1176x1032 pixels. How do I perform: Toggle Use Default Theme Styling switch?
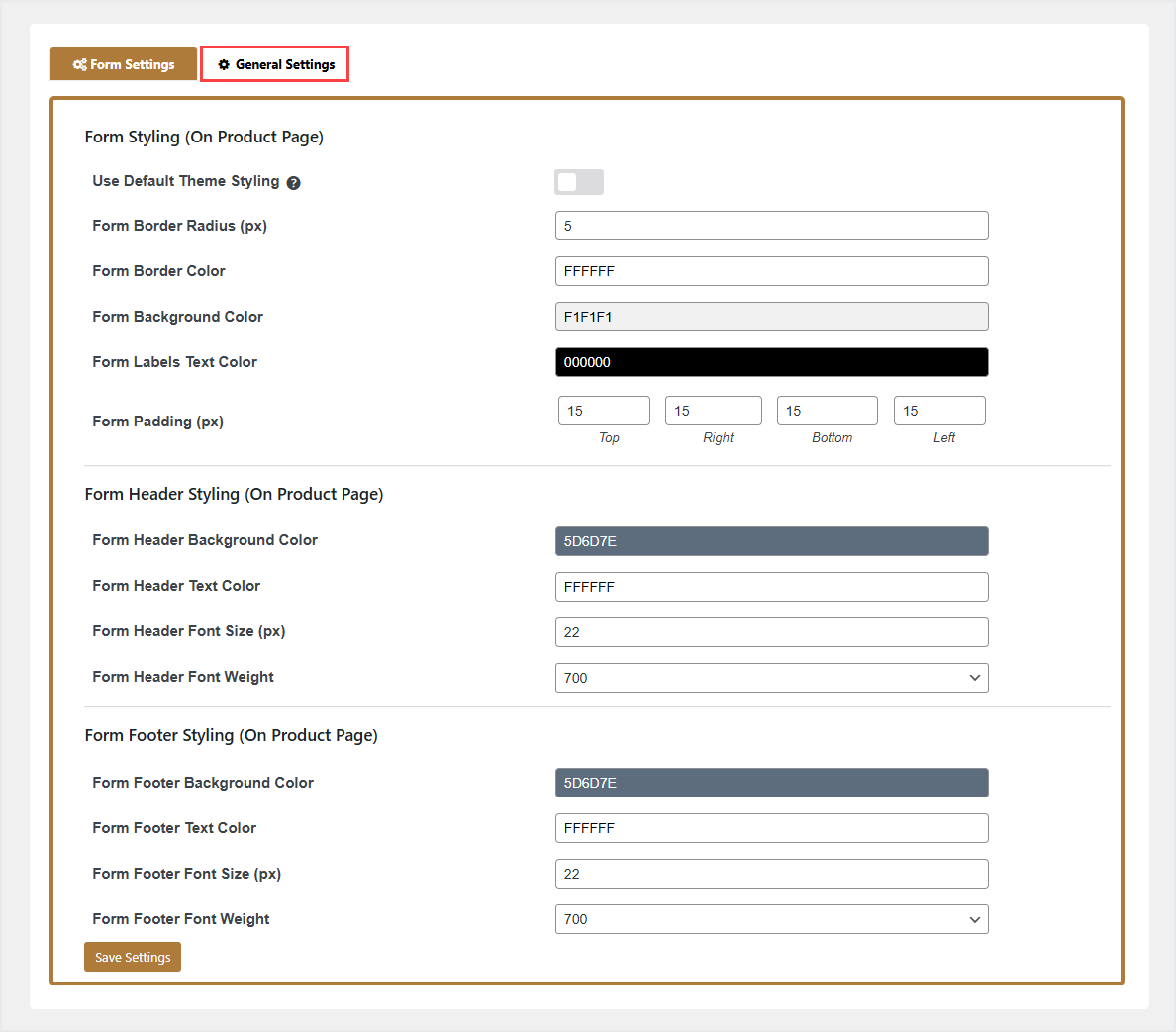point(578,182)
